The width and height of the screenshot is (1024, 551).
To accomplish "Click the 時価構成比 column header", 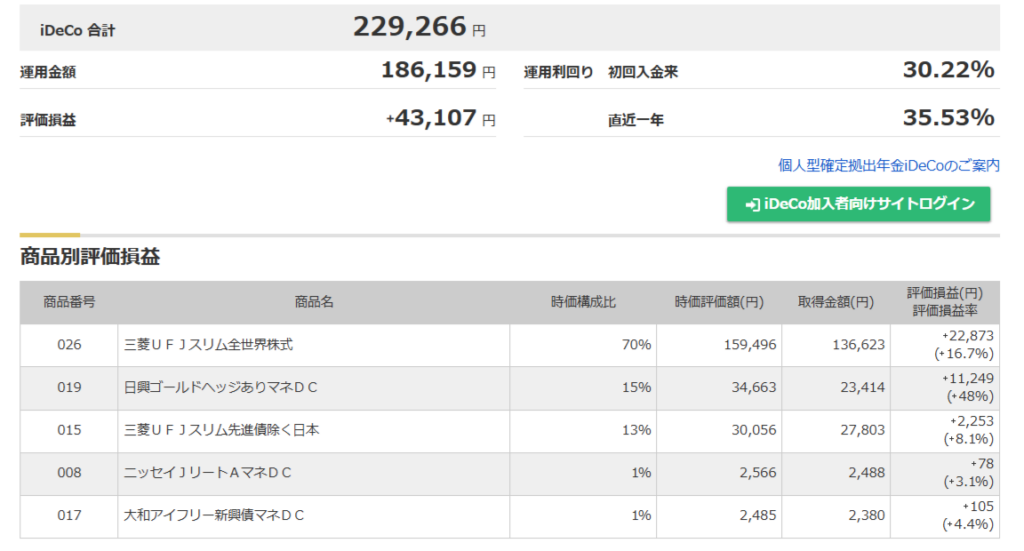I will pyautogui.click(x=583, y=302).
